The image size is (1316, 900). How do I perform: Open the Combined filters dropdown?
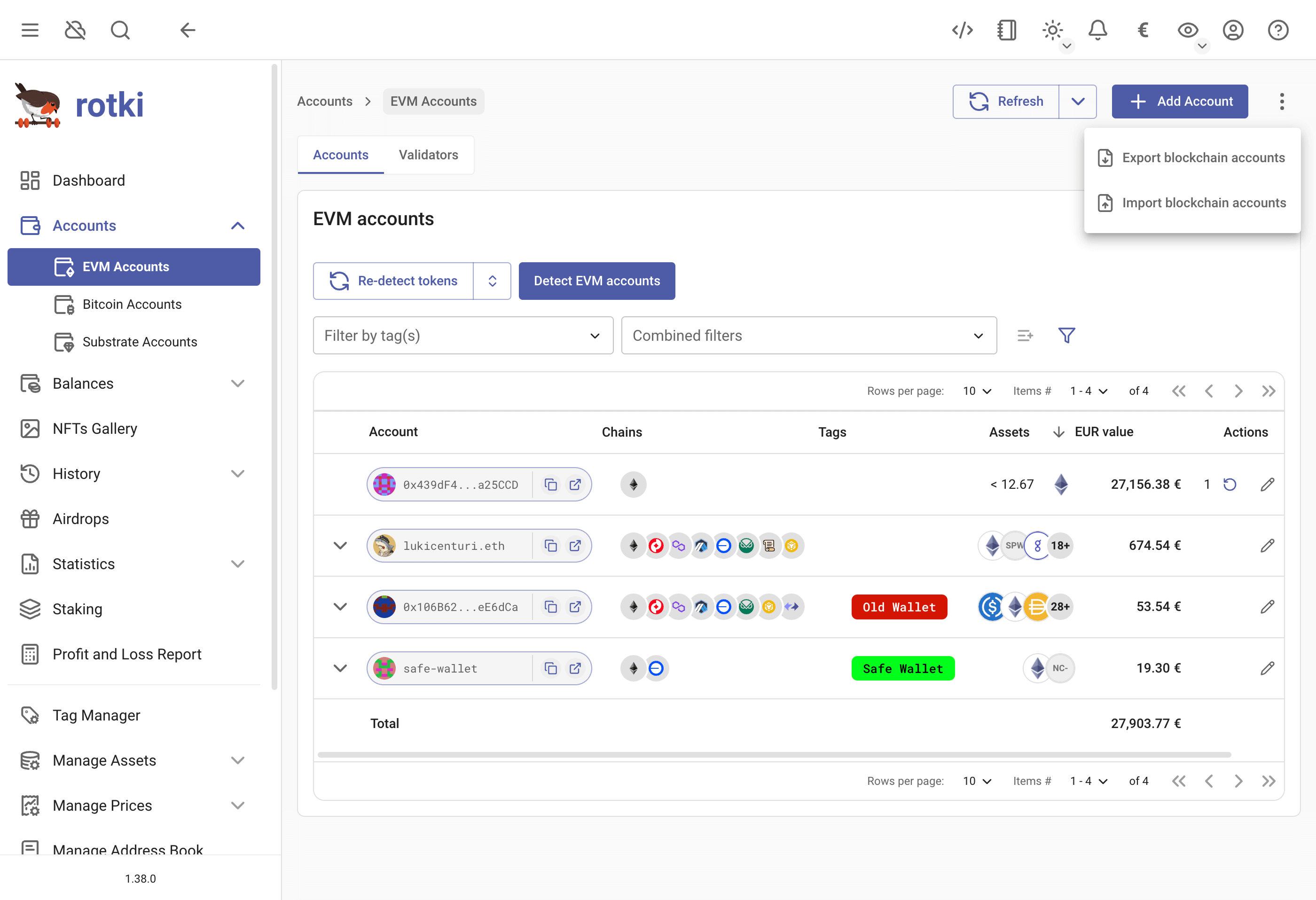pos(808,335)
